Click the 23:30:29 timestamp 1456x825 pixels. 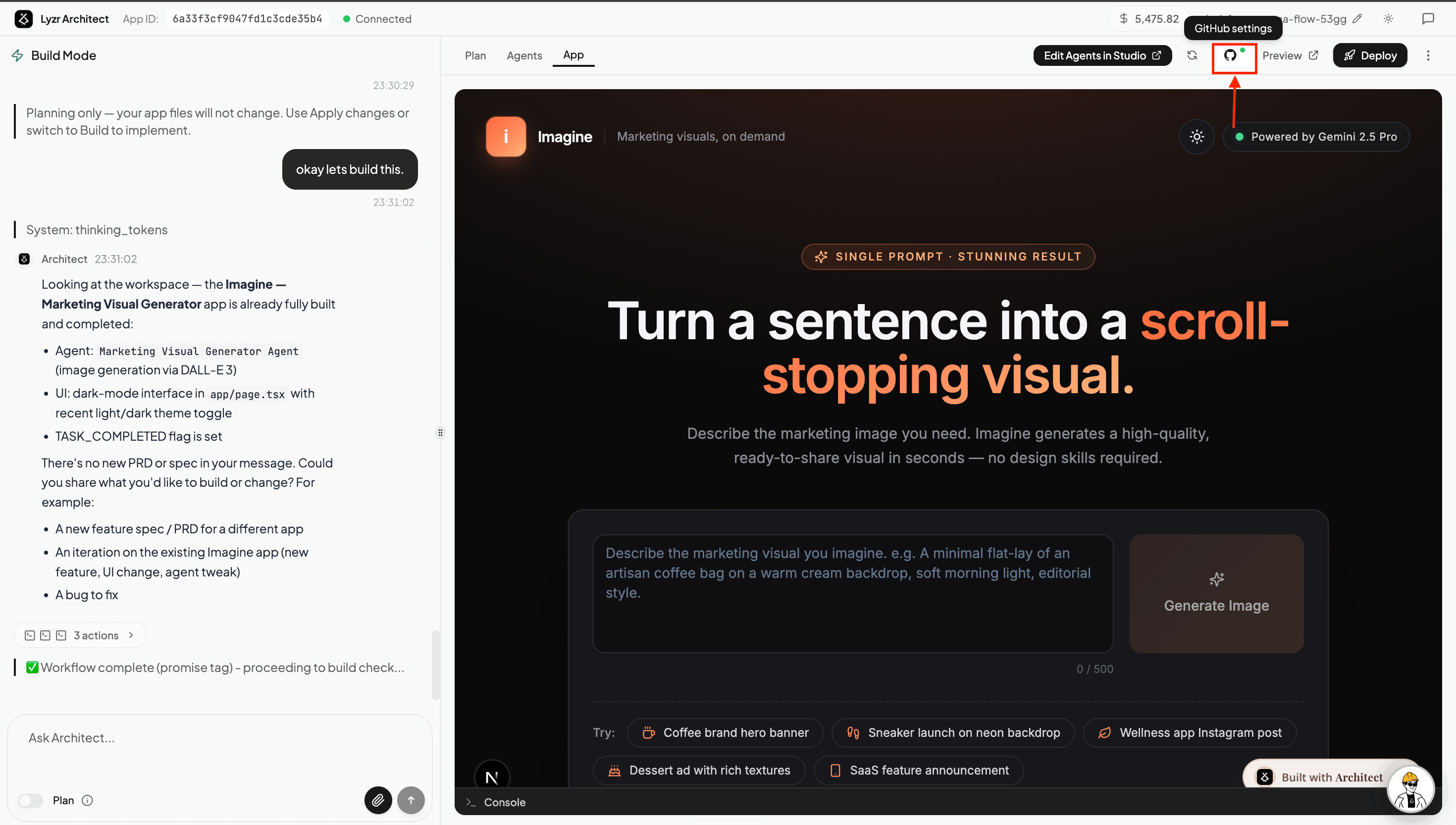point(393,86)
